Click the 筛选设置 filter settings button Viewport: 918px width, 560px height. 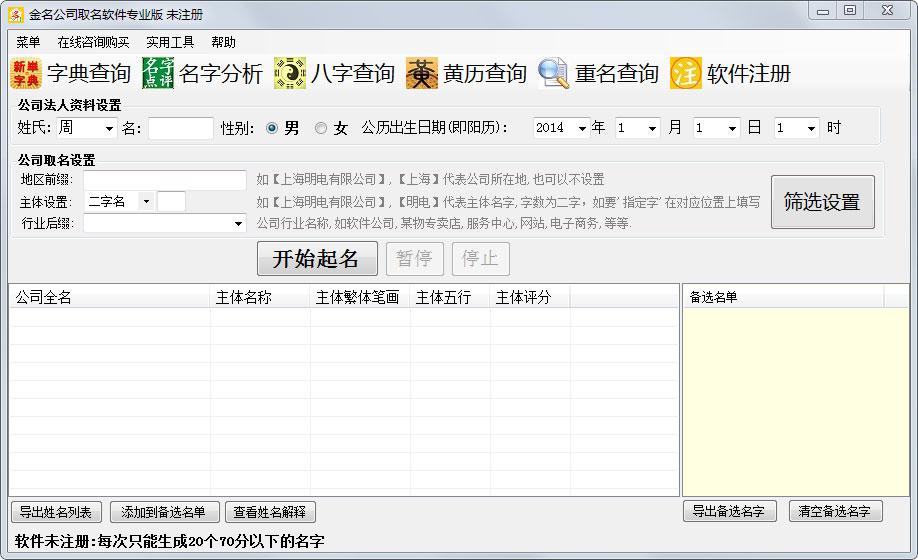pos(822,202)
